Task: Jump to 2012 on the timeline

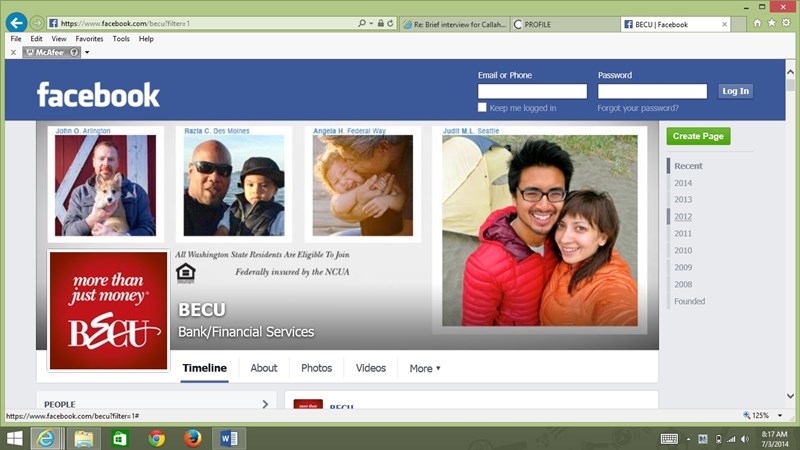Action: coord(683,217)
